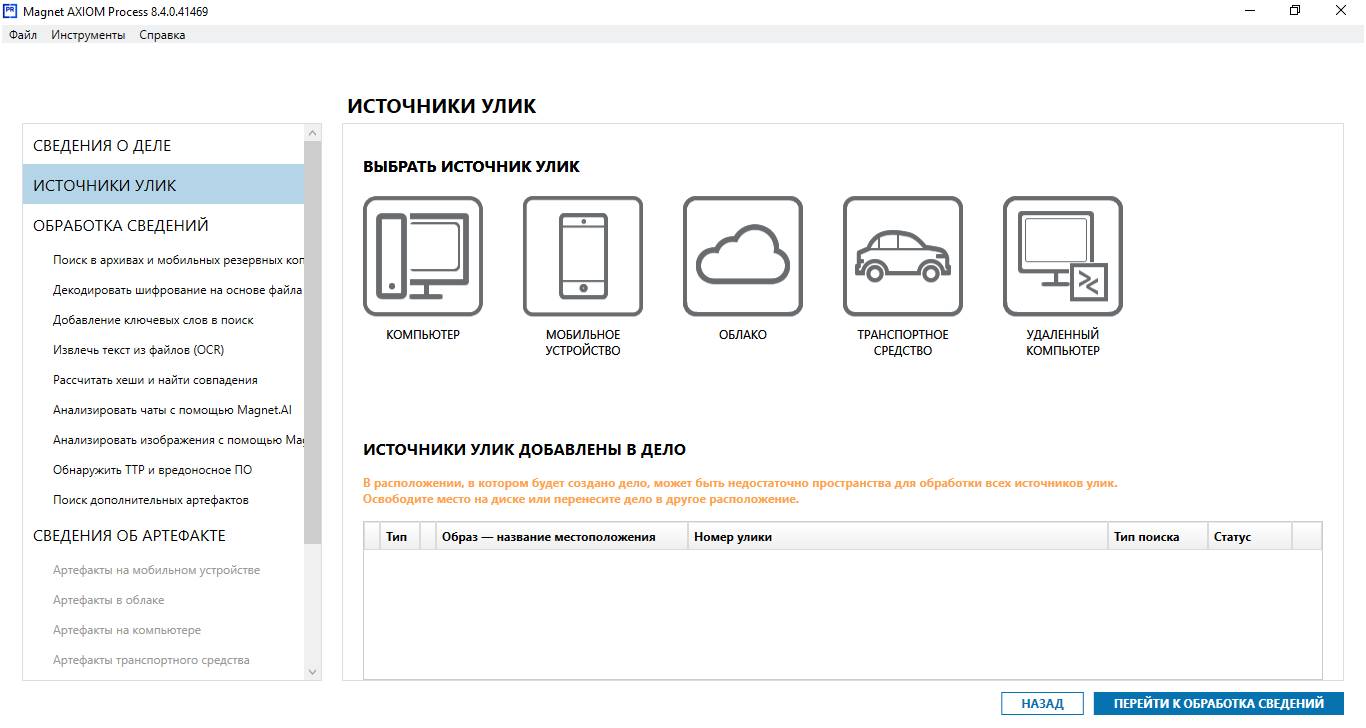Open Поиск в архивах и мобильных резервных копиях
The image size is (1366, 728).
pos(178,260)
